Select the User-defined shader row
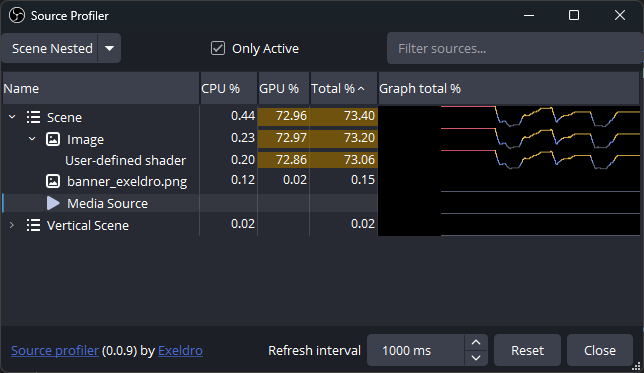The image size is (644, 373). (x=125, y=160)
